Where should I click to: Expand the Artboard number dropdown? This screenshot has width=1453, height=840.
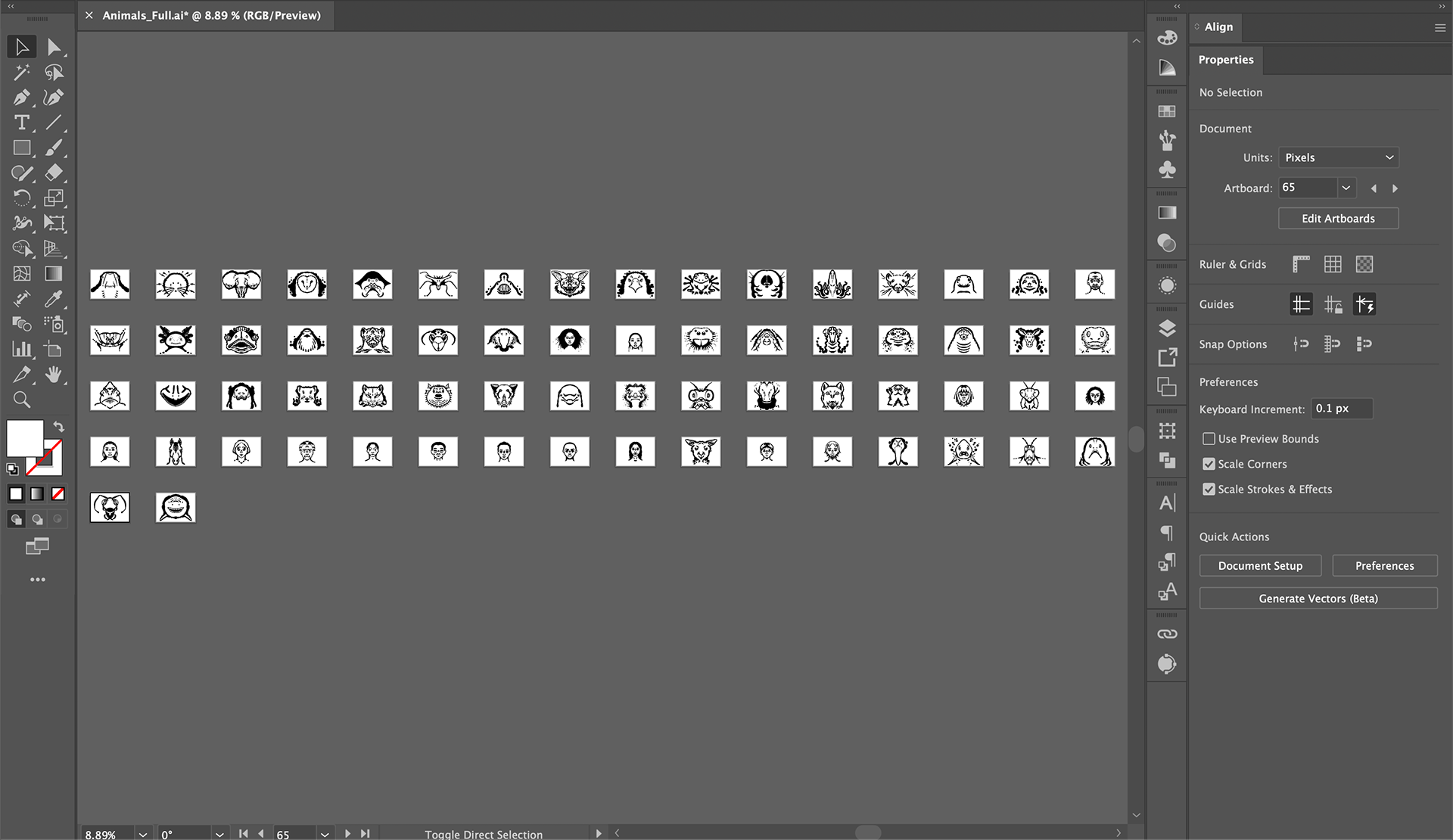coord(1346,188)
